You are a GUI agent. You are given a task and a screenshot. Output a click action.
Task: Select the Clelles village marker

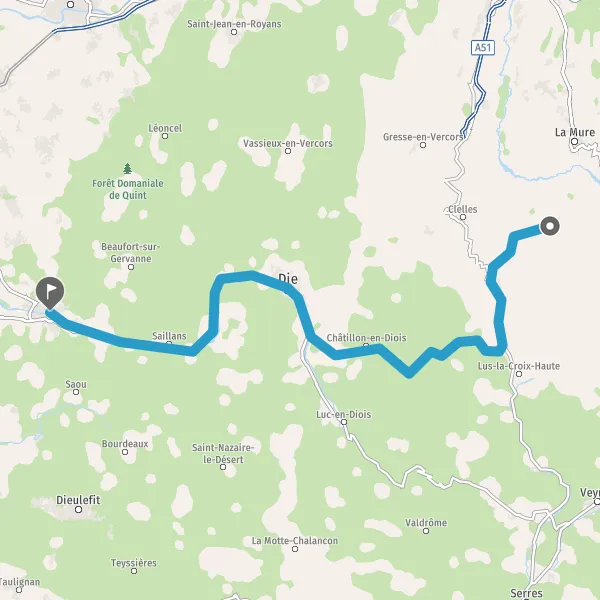tap(463, 217)
